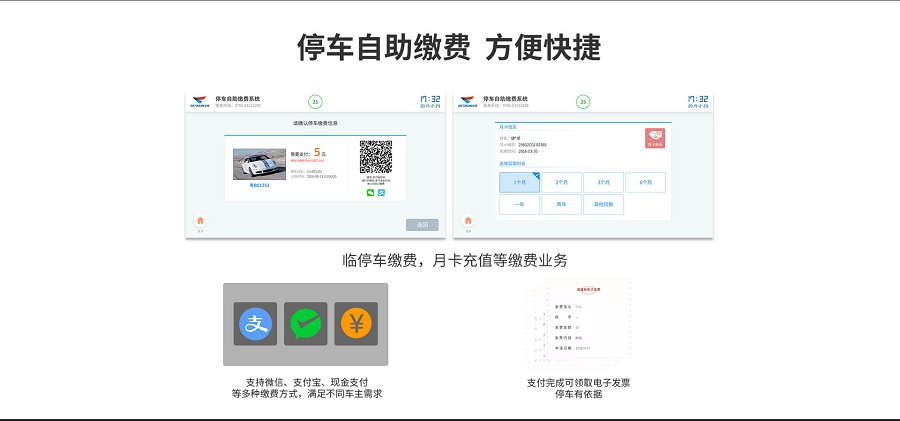Click the 选择延期时长 section label
900x421 pixels.
510,164
